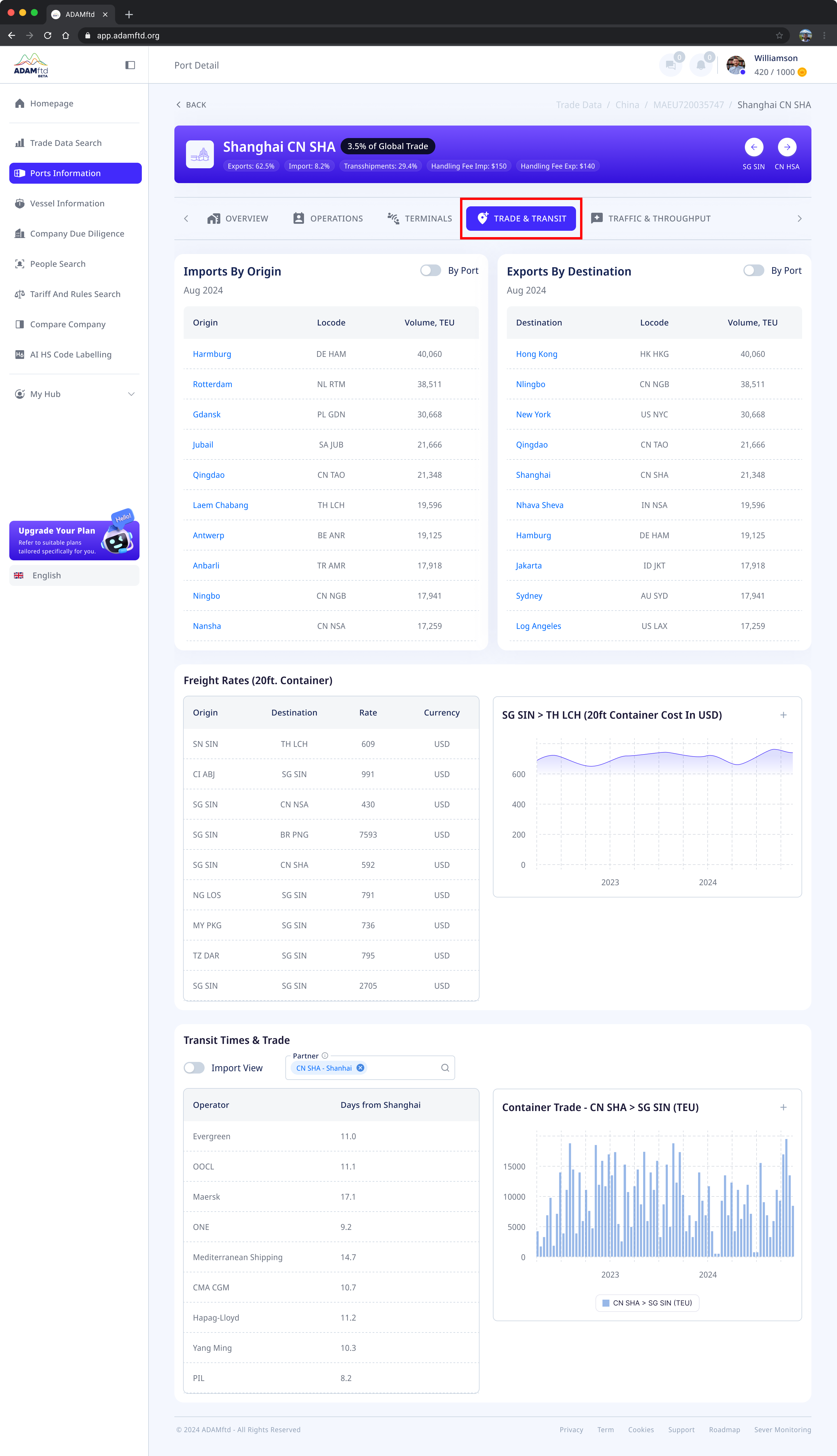
Task: Toggle Imports By Origin By Port switch
Action: click(x=430, y=271)
